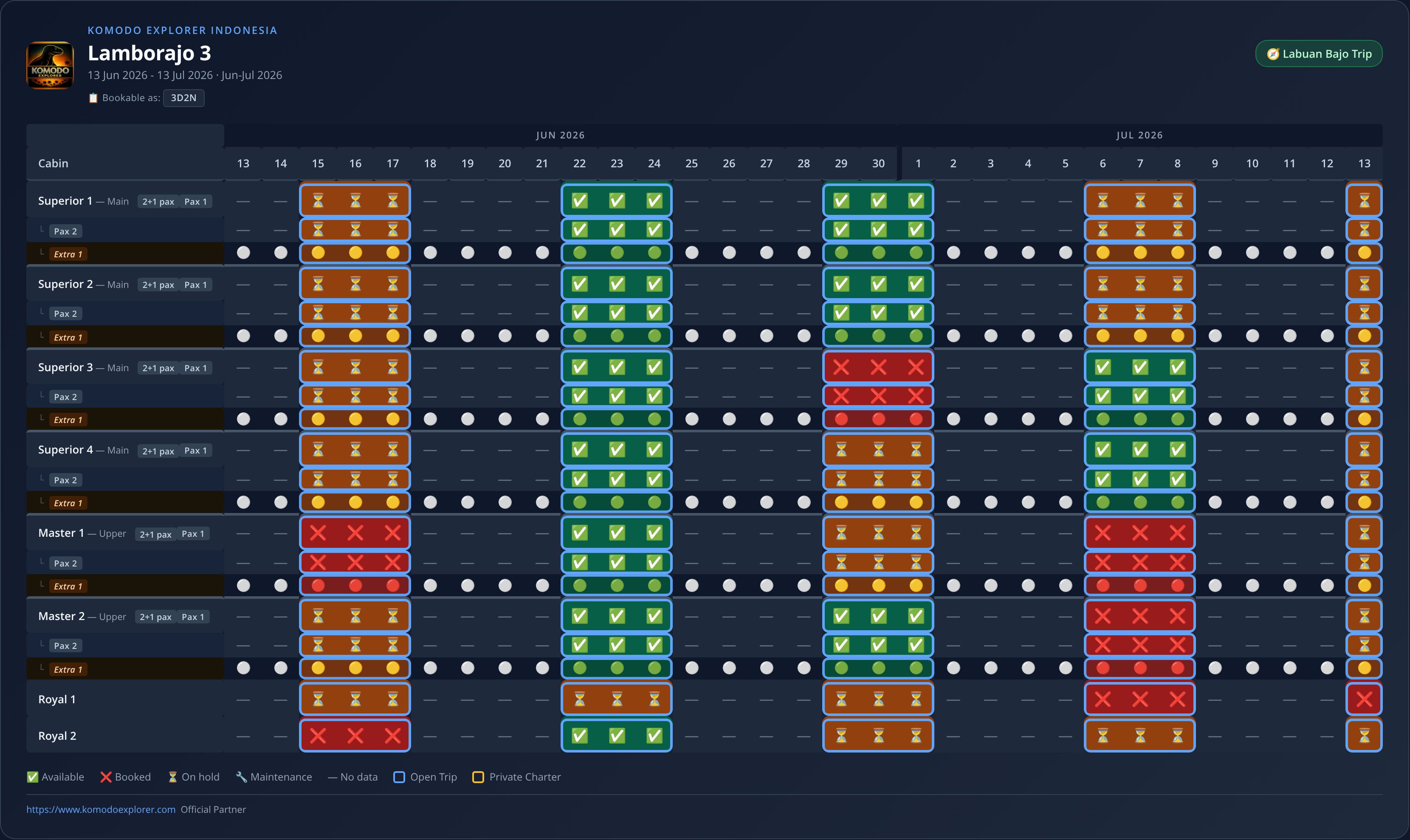This screenshot has width=1410, height=840.
Task: Click Superior 1 Extra 1 gray dot on June 13
Action: (x=243, y=253)
